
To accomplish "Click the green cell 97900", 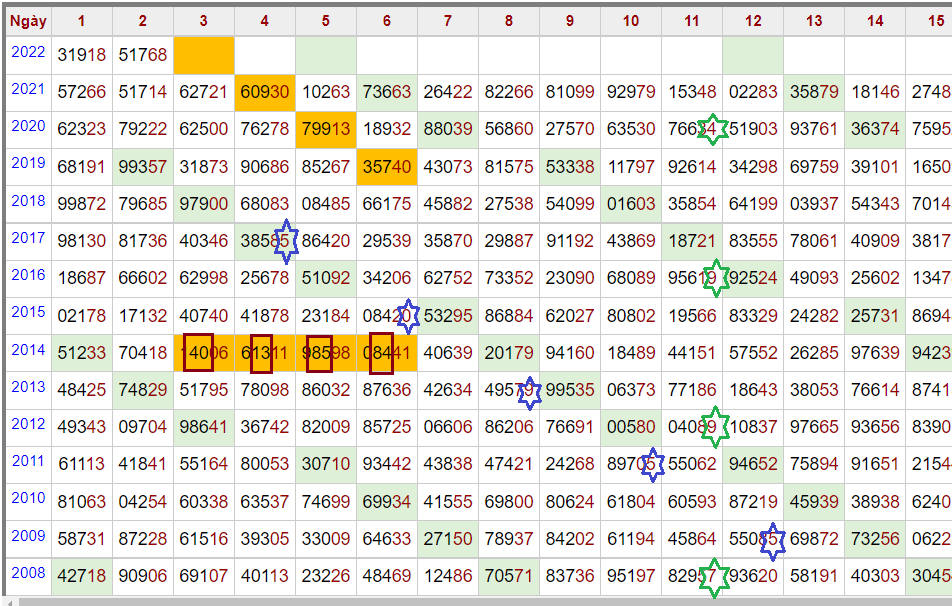I will pyautogui.click(x=203, y=204).
